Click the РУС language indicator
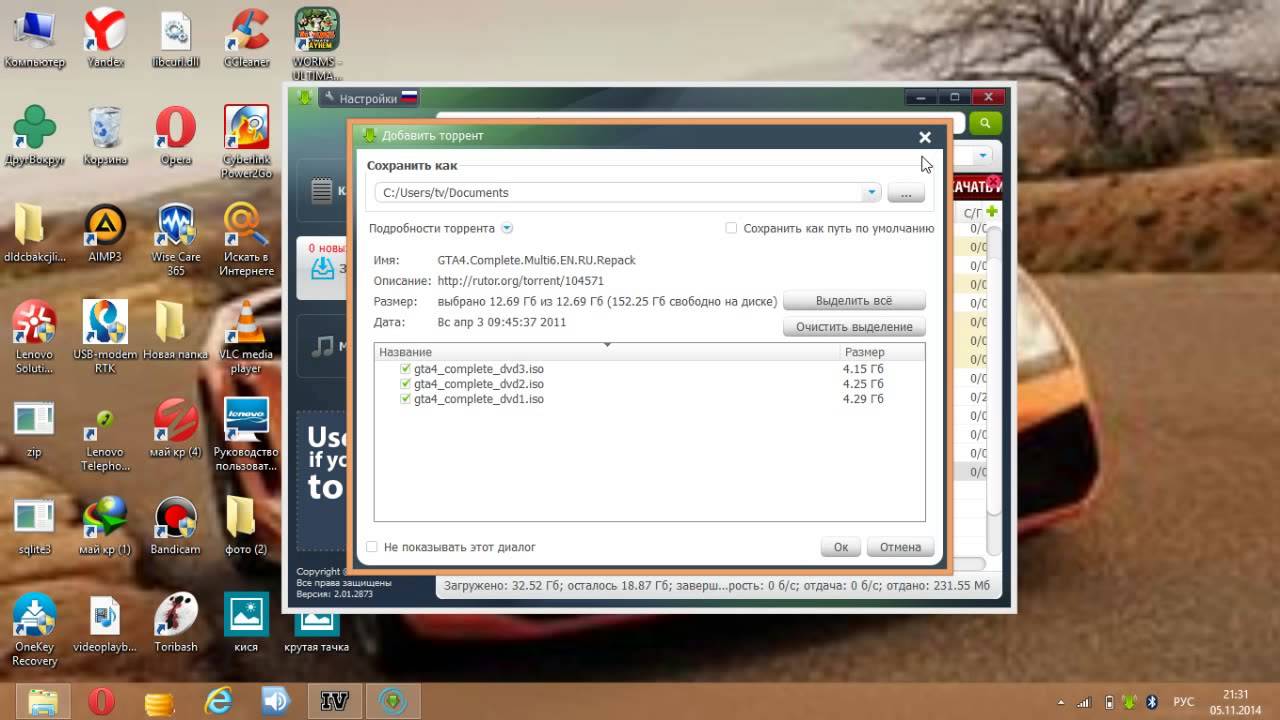The image size is (1280, 720). [1183, 701]
